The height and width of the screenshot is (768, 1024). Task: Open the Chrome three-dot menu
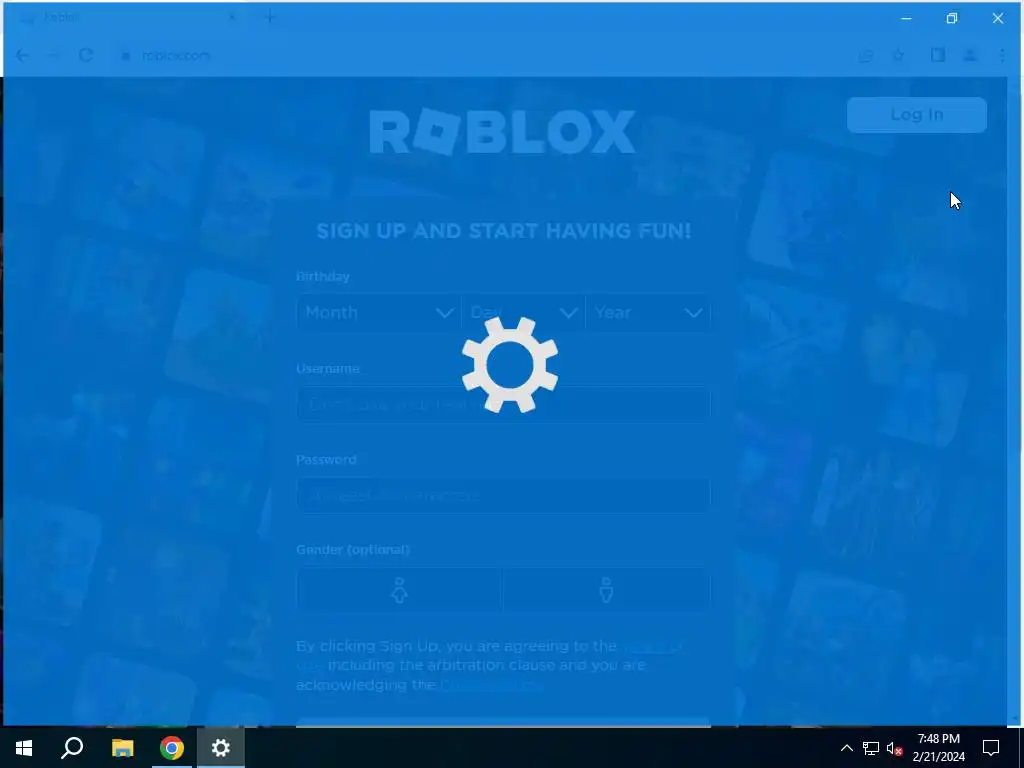1002,56
